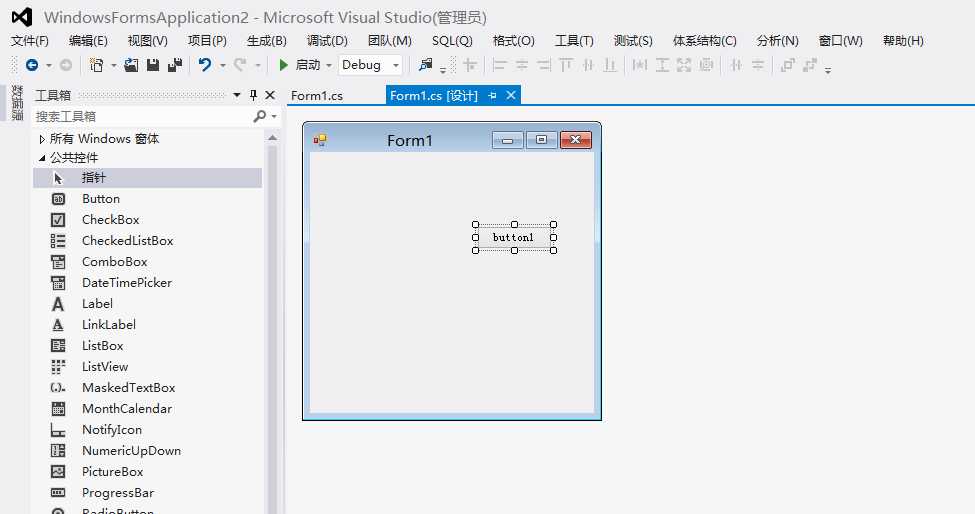
Task: Open the toolbox window position dropdown arrow
Action: [x=237, y=95]
